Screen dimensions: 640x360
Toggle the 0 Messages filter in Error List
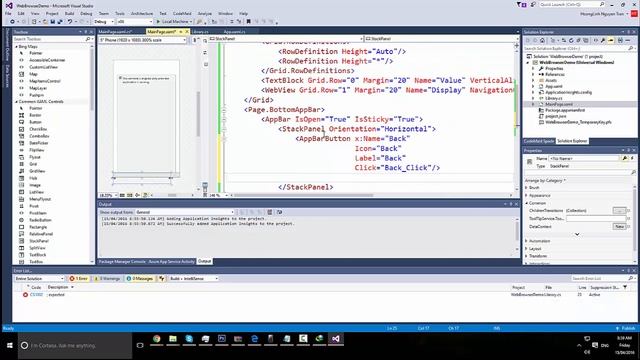(140, 278)
